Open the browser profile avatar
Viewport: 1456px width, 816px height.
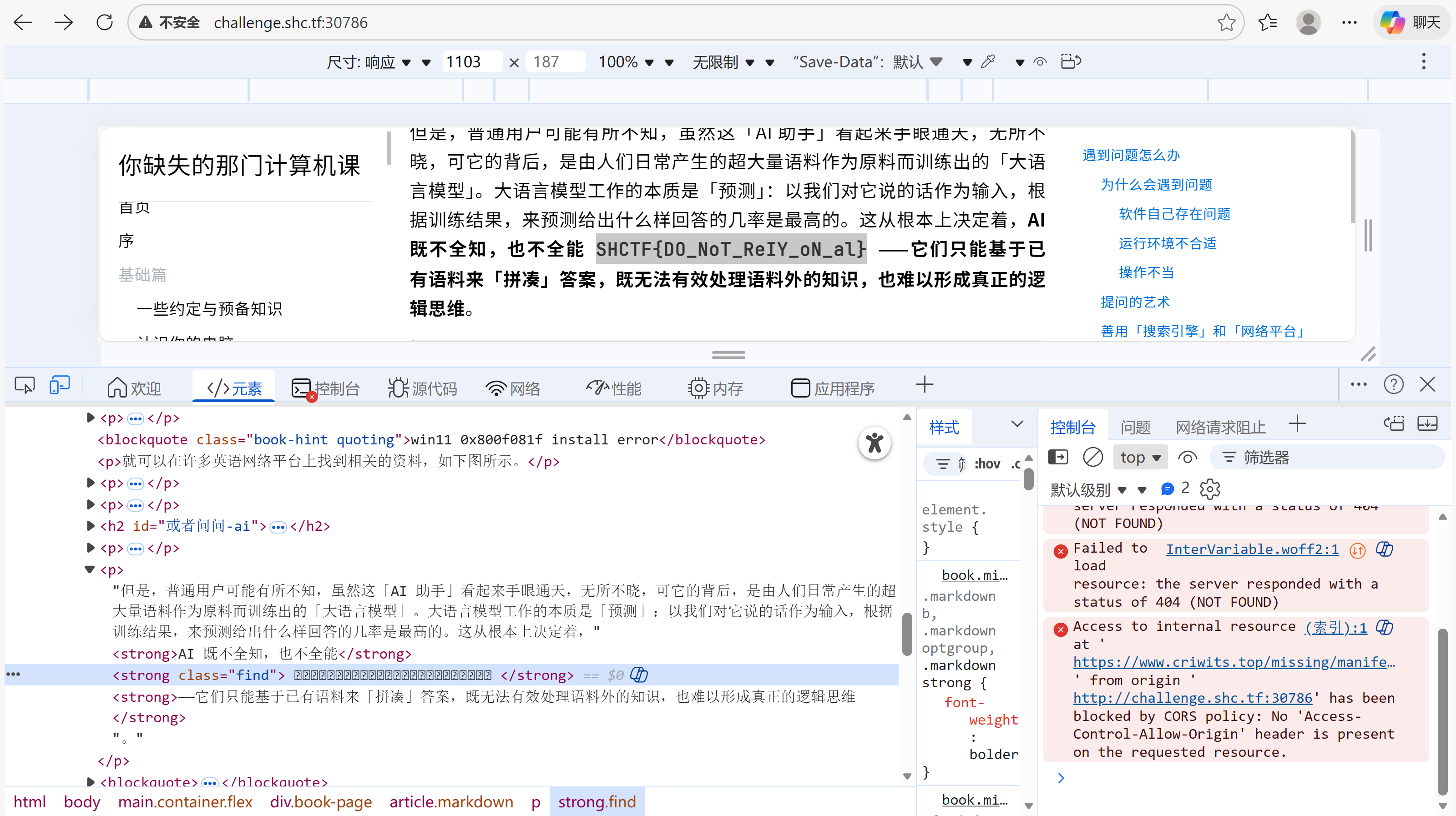pyautogui.click(x=1308, y=23)
